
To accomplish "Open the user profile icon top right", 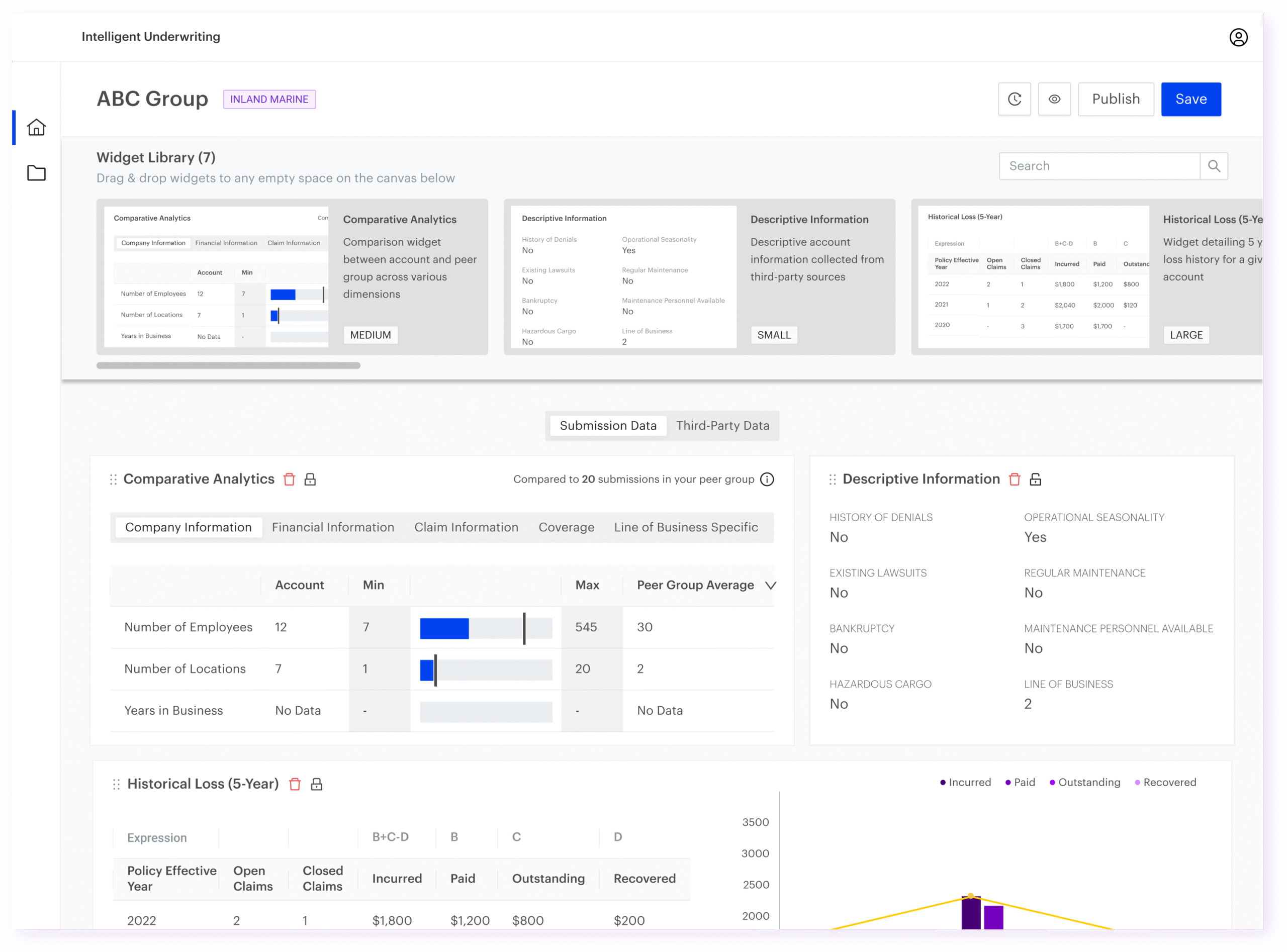I will tap(1238, 36).
